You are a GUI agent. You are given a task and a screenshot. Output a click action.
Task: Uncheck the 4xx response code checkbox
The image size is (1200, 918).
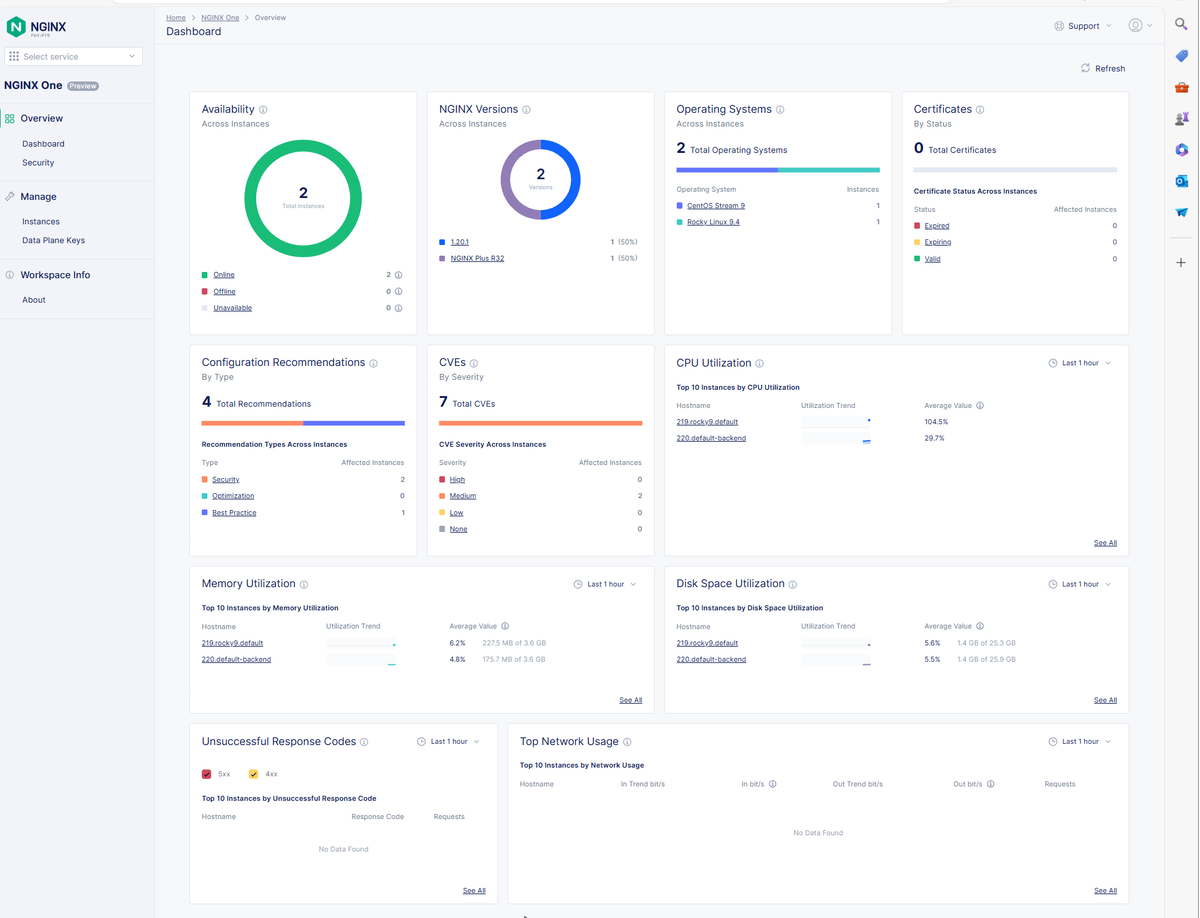[x=254, y=774]
